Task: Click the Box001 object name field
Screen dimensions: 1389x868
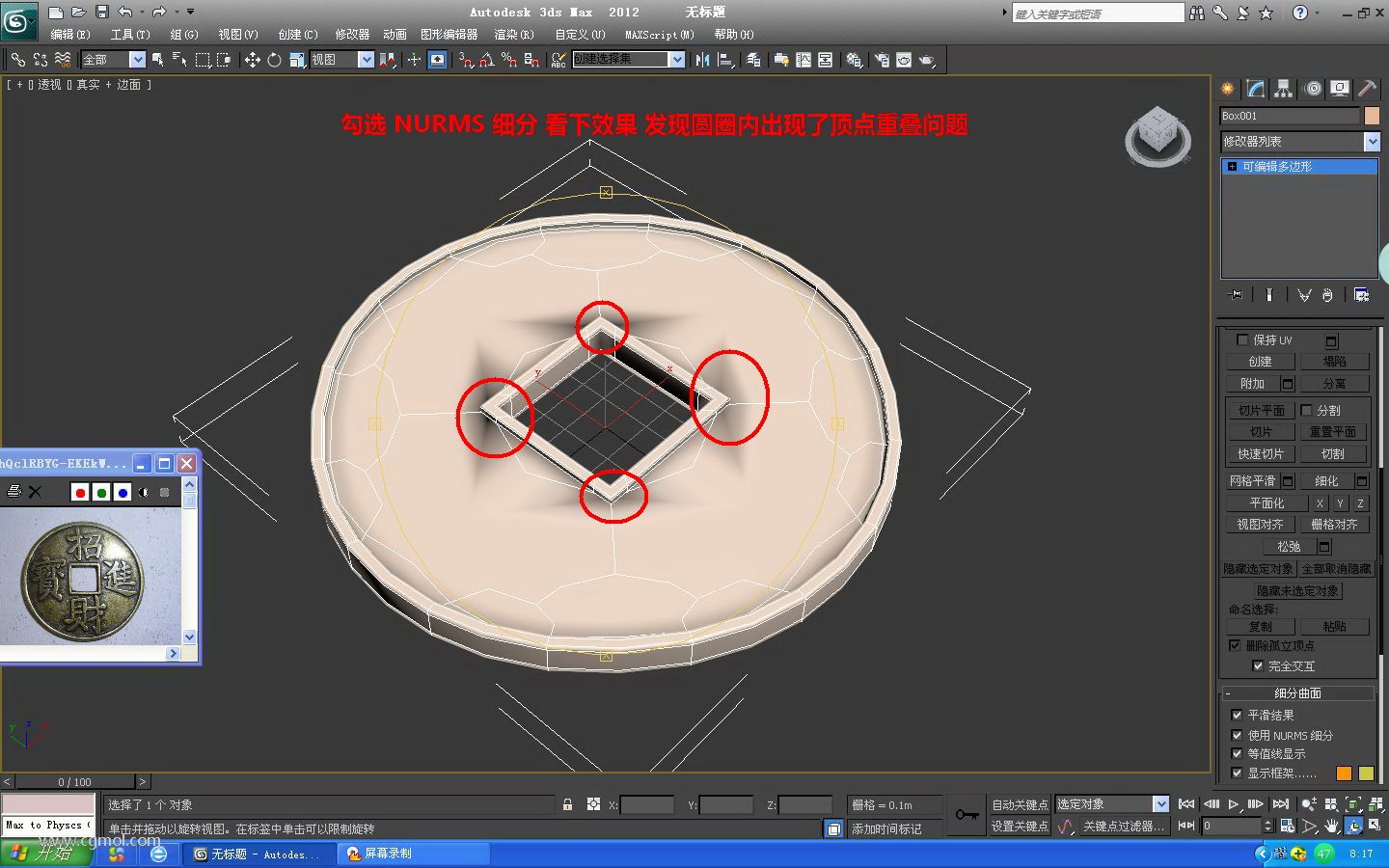Action: tap(1290, 116)
